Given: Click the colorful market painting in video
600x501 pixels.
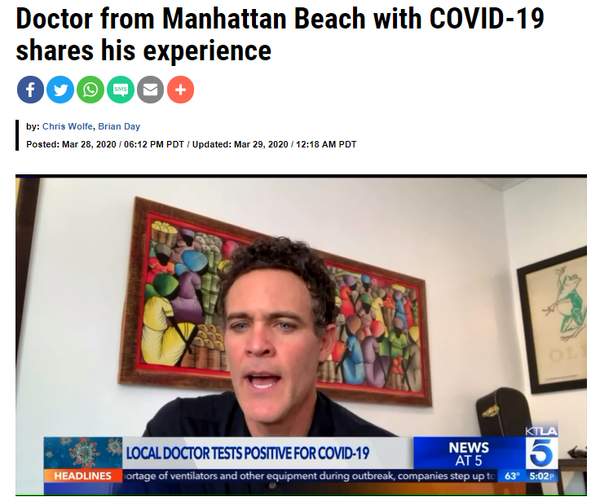Looking at the screenshot, I should pyautogui.click(x=274, y=299).
